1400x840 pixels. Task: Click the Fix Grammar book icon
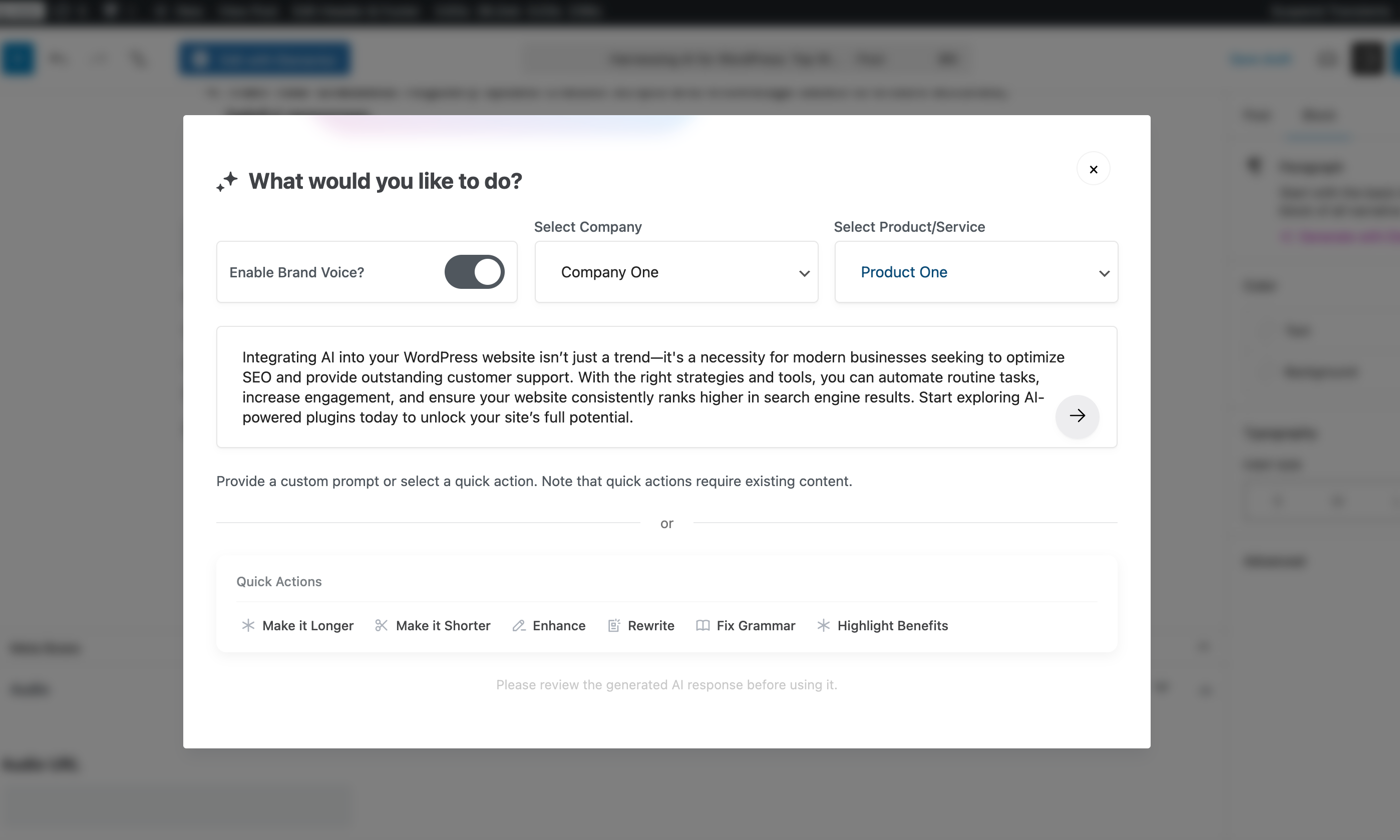(703, 625)
